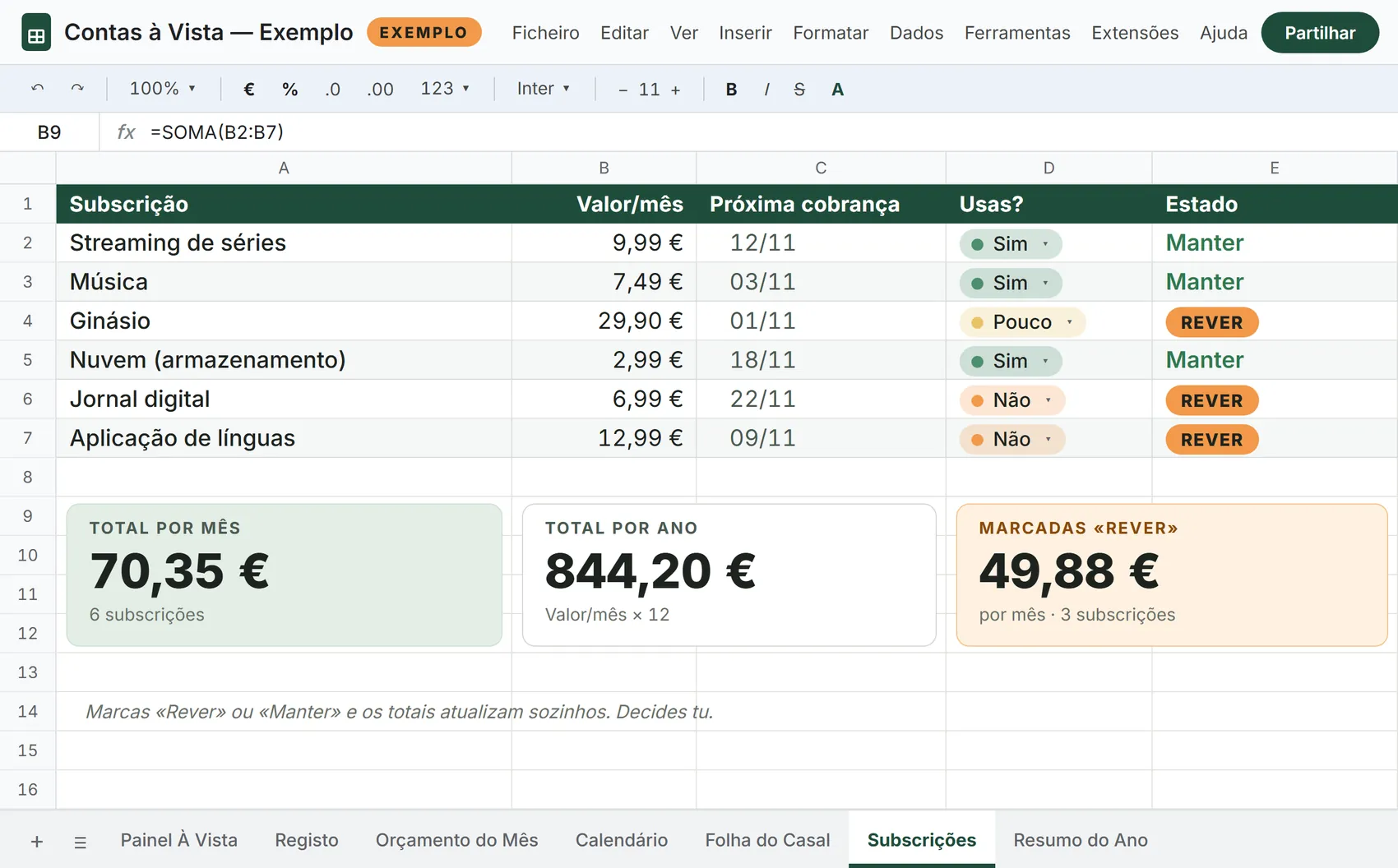Open the Não dropdown for Aplicação de línguas
Viewport: 1398px width, 868px height.
(x=1012, y=439)
